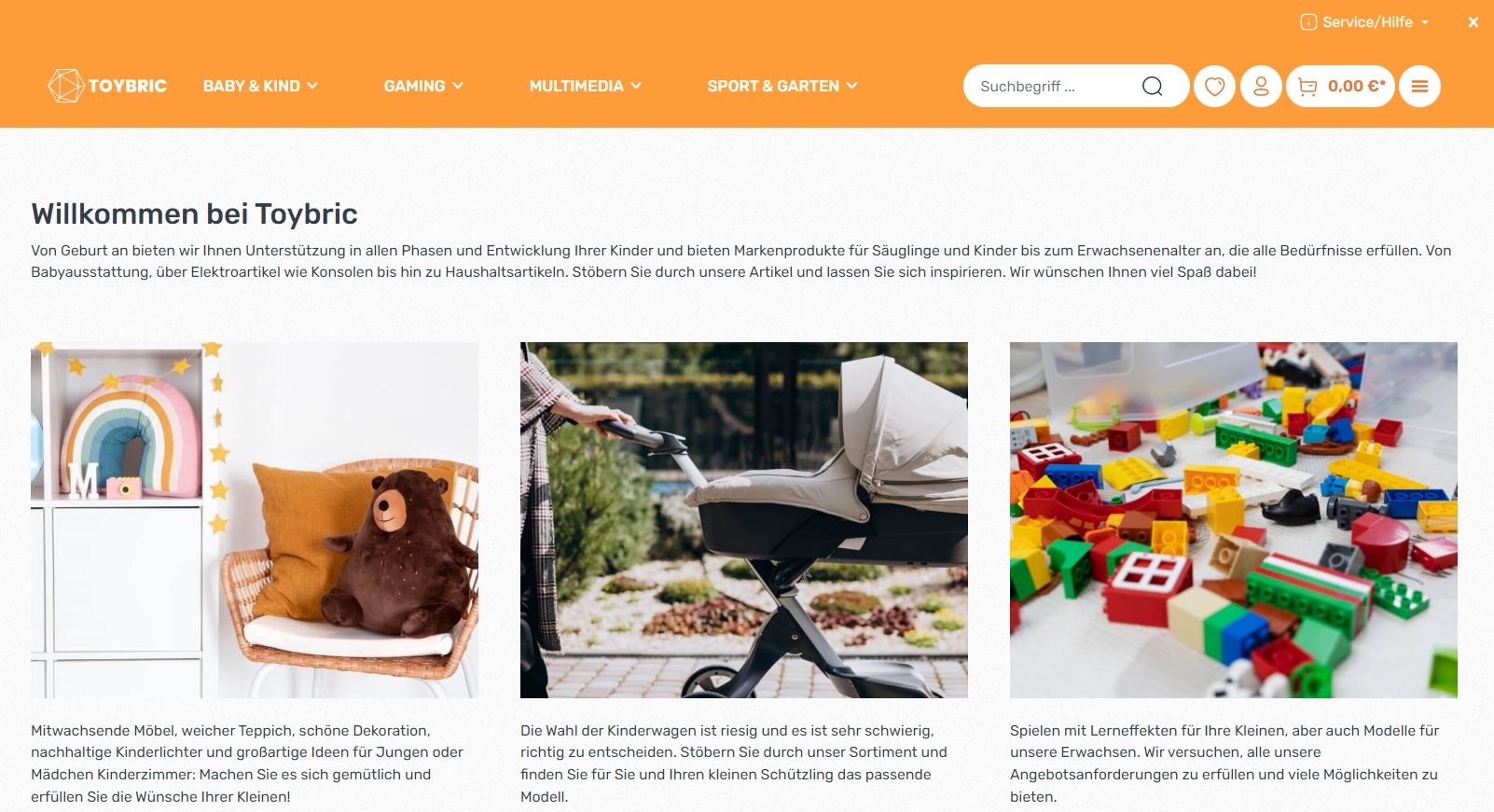Viewport: 1494px width, 812px height.
Task: Expand the Service/Hilfe dropdown
Action: tap(1365, 22)
